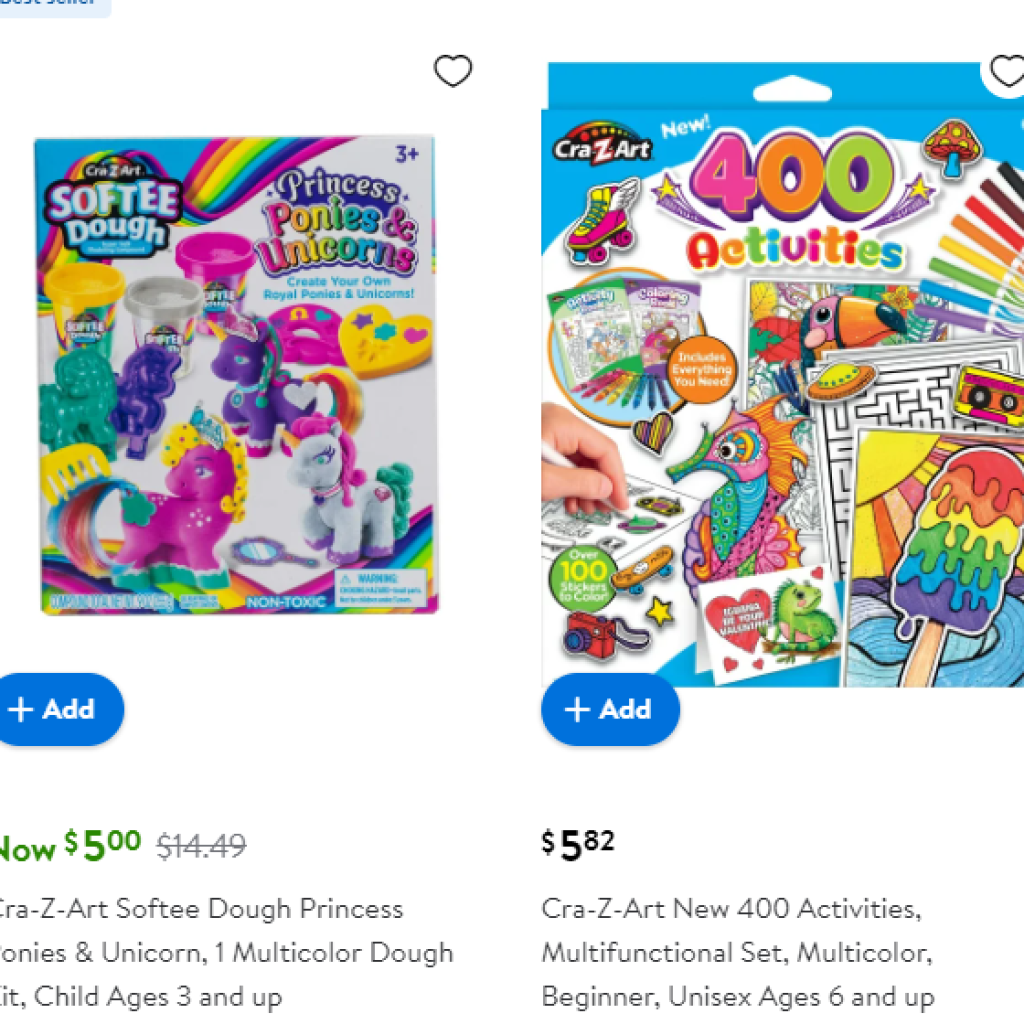Image resolution: width=1024 pixels, height=1024 pixels.
Task: Add Softee Dough Princess Ponies kit to cart
Action: pos(59,709)
